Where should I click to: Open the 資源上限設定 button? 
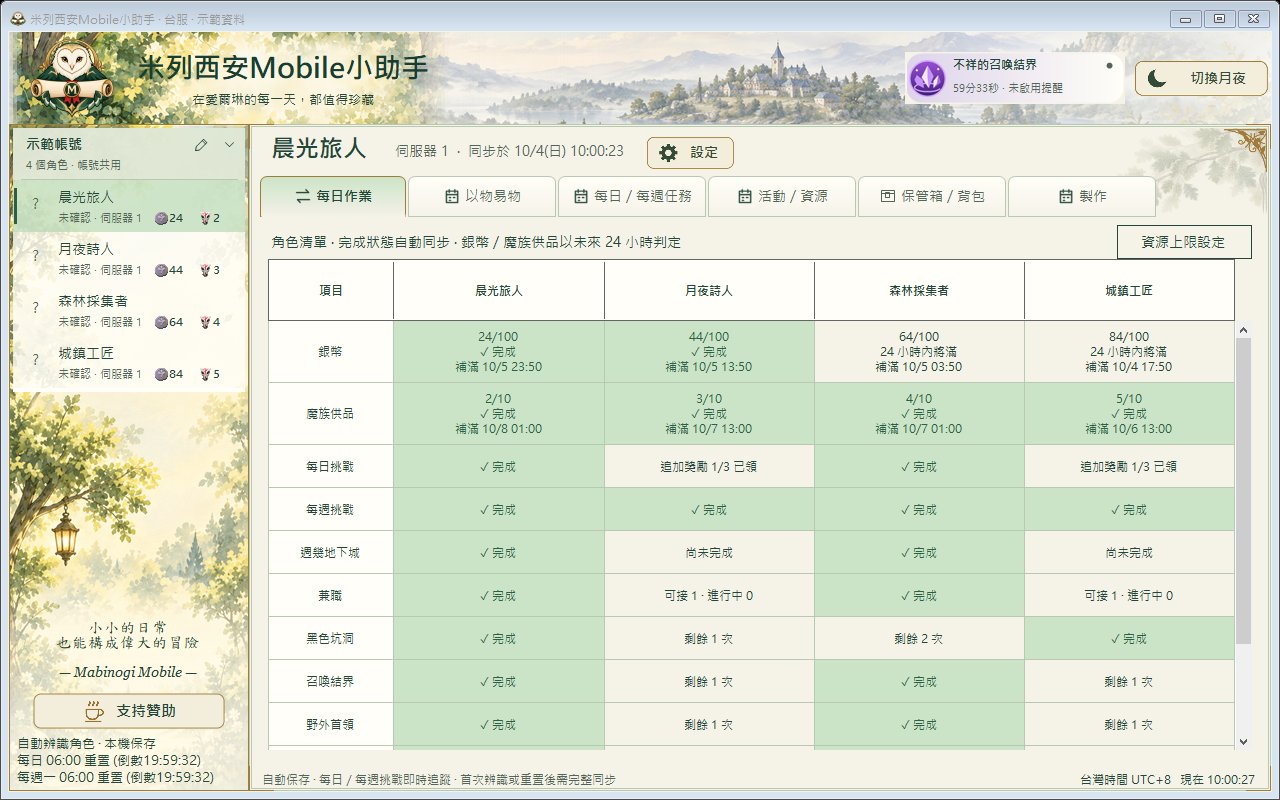coord(1184,242)
